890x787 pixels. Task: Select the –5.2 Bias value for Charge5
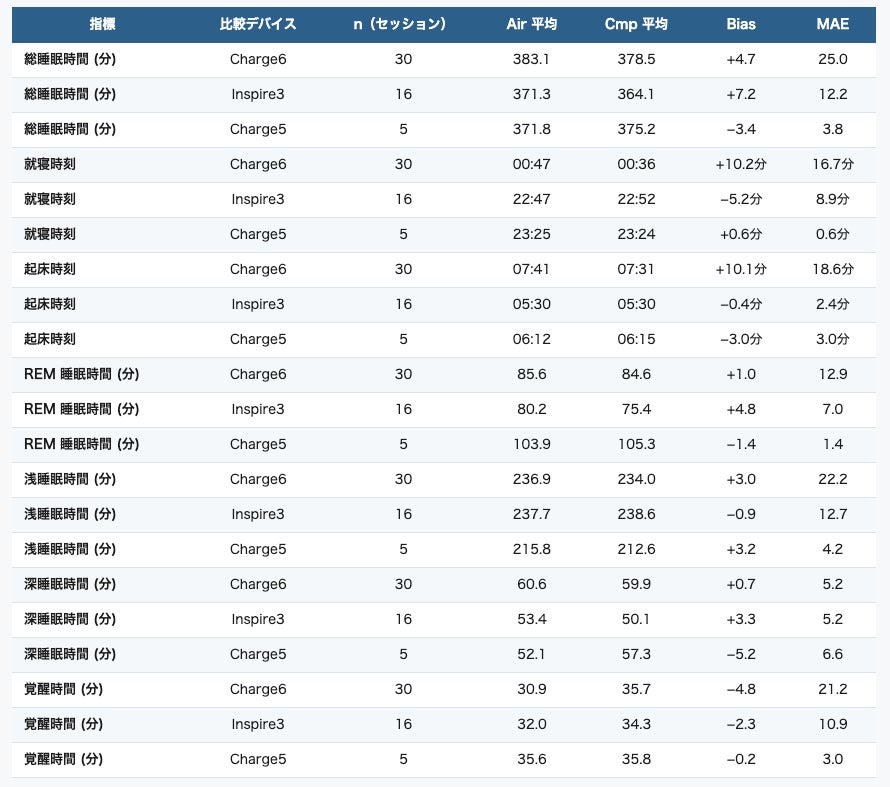(x=741, y=654)
